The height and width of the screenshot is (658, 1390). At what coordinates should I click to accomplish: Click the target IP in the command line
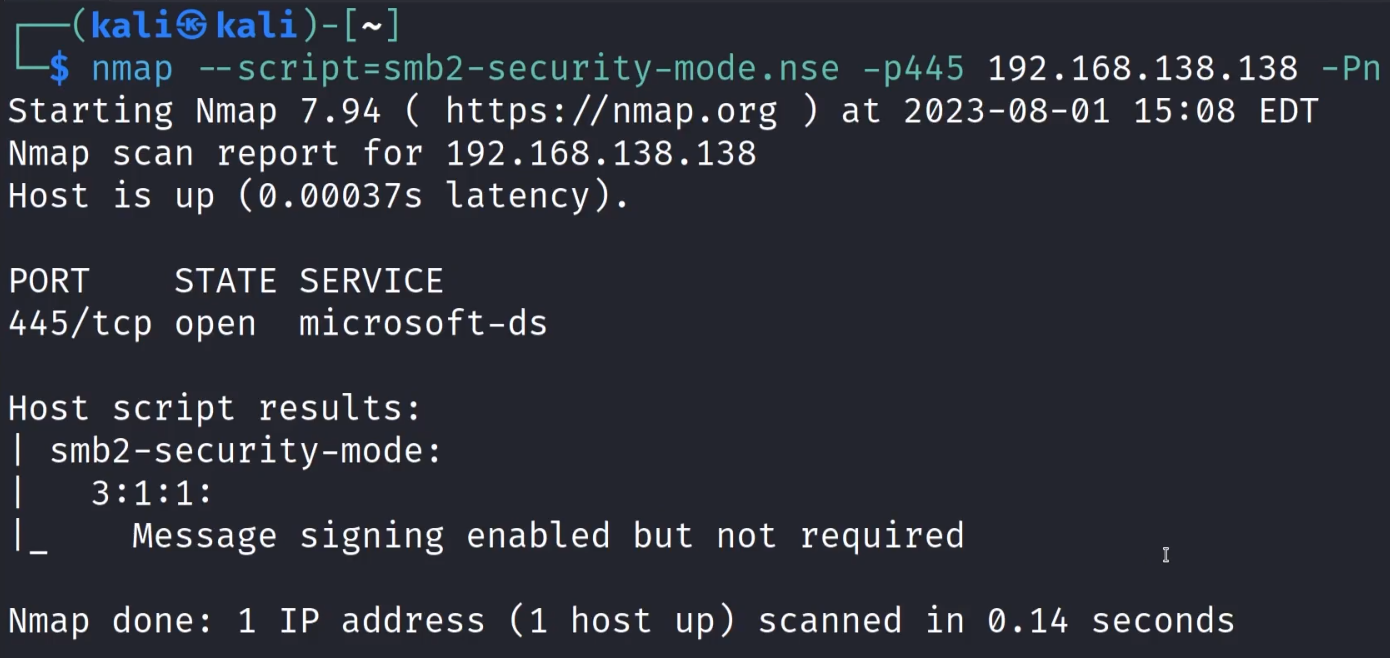[1143, 69]
